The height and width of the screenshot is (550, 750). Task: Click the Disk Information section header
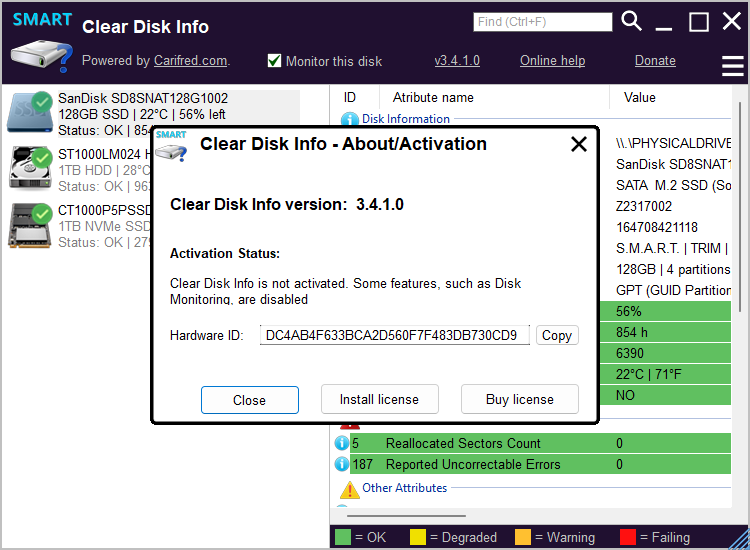[406, 119]
